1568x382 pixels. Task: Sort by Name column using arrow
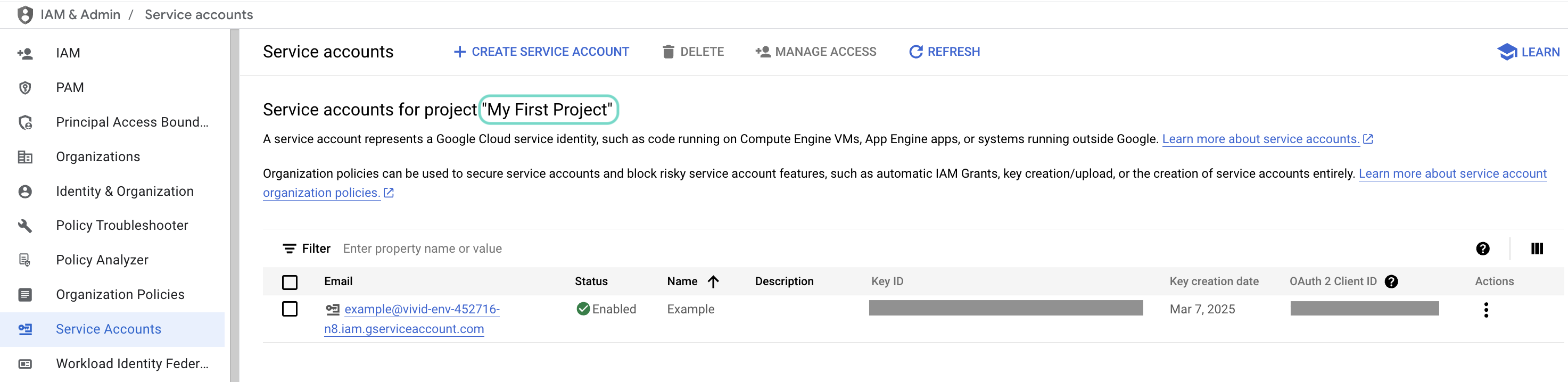pyautogui.click(x=713, y=281)
